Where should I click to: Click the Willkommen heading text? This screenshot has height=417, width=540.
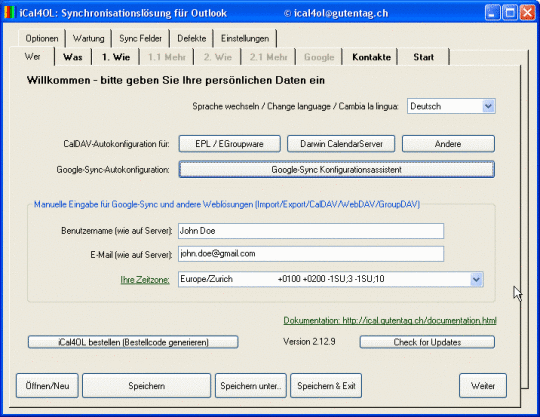click(x=176, y=80)
